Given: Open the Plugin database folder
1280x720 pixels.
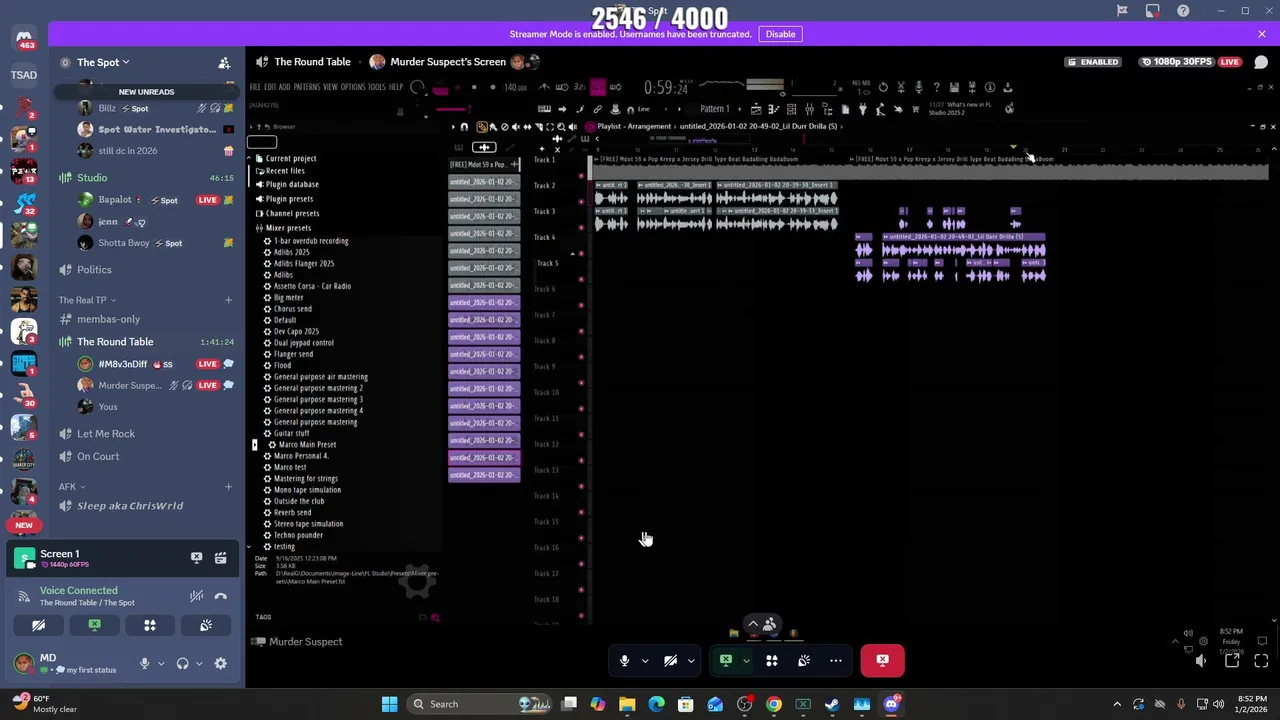Looking at the screenshot, I should tap(292, 185).
